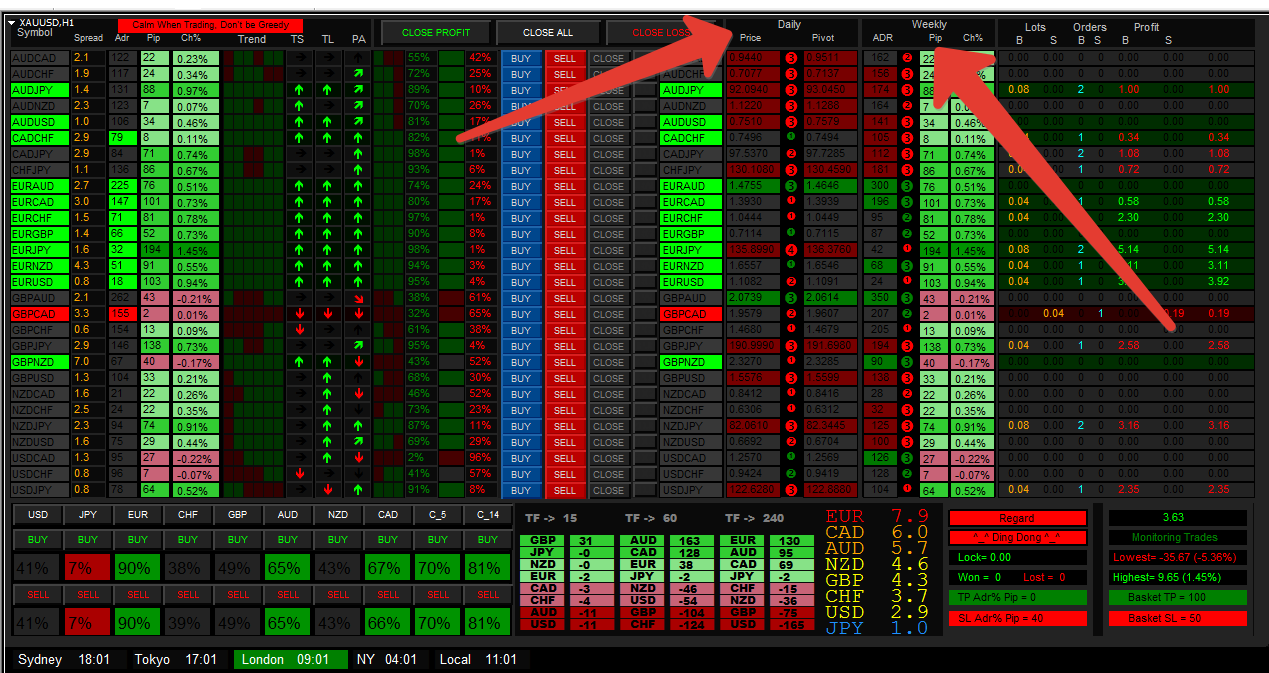Click CLOSE in the GBPUSD row

coord(608,379)
